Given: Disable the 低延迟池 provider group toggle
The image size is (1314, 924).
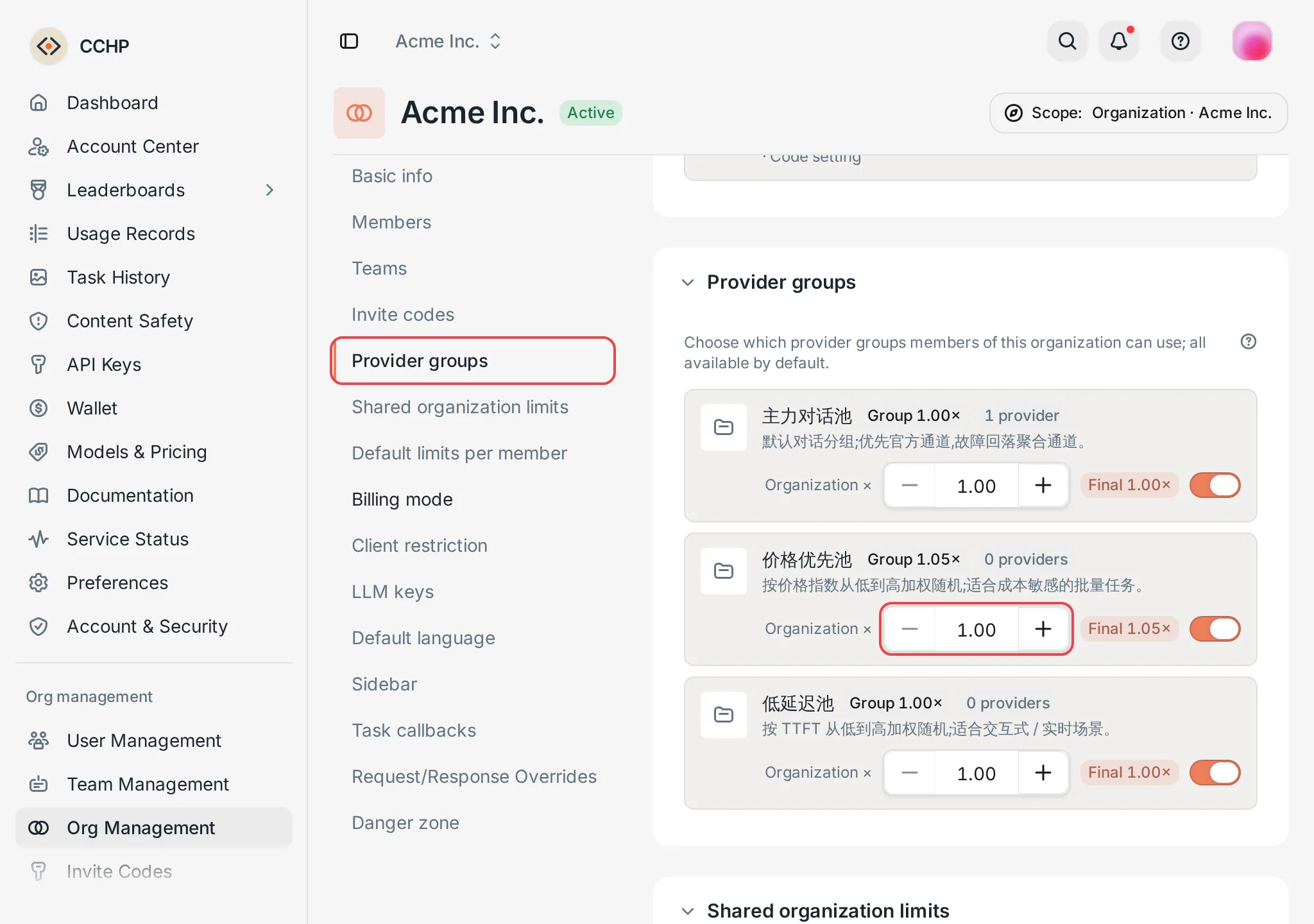Looking at the screenshot, I should (x=1215, y=773).
